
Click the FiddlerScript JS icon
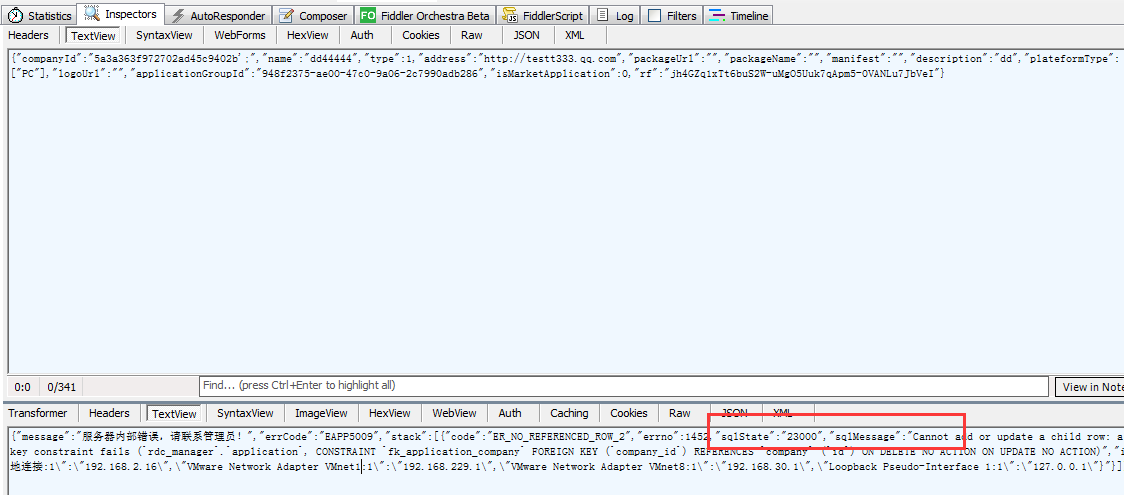(510, 15)
